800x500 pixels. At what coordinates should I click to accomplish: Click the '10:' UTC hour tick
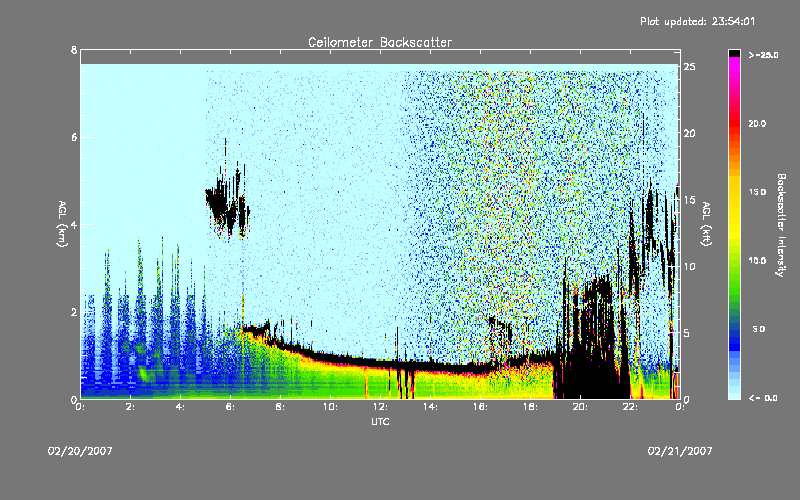331,407
